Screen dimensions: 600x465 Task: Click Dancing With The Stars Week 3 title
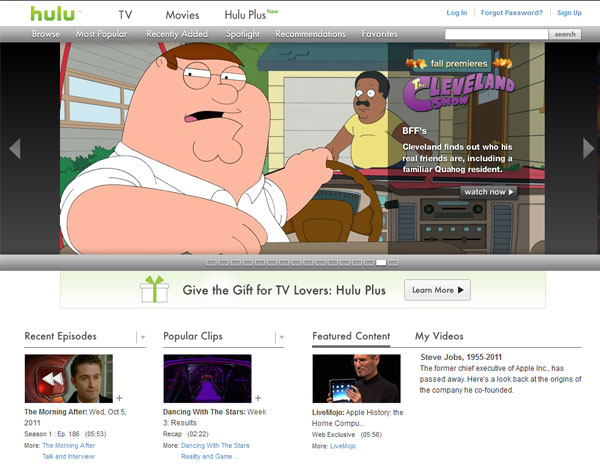[214, 417]
